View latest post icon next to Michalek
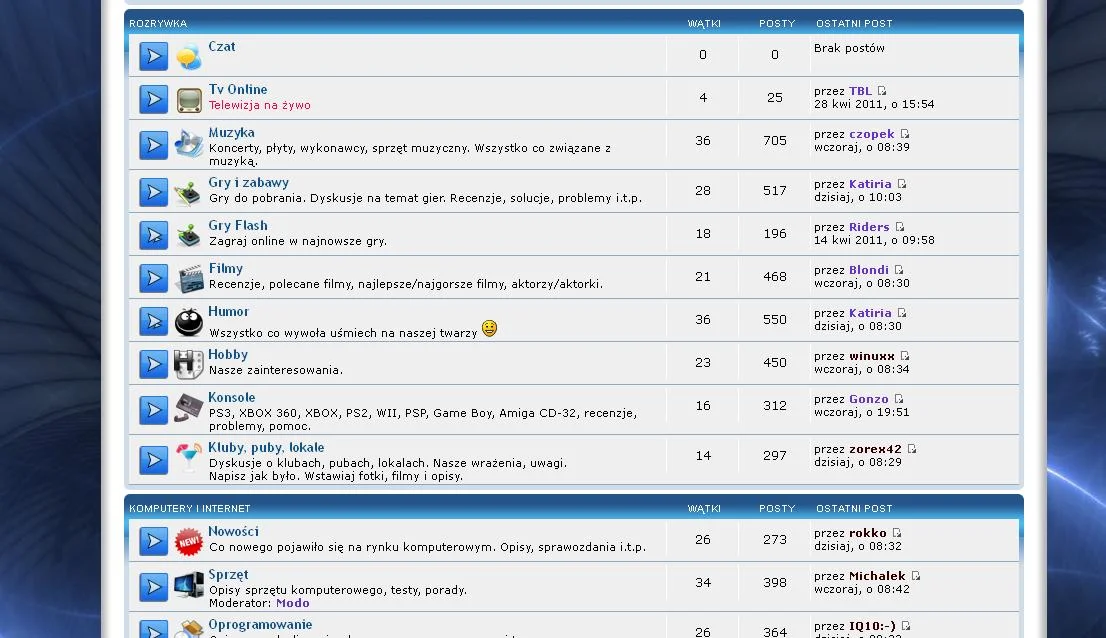Viewport: 1106px width, 638px height. 916,576
